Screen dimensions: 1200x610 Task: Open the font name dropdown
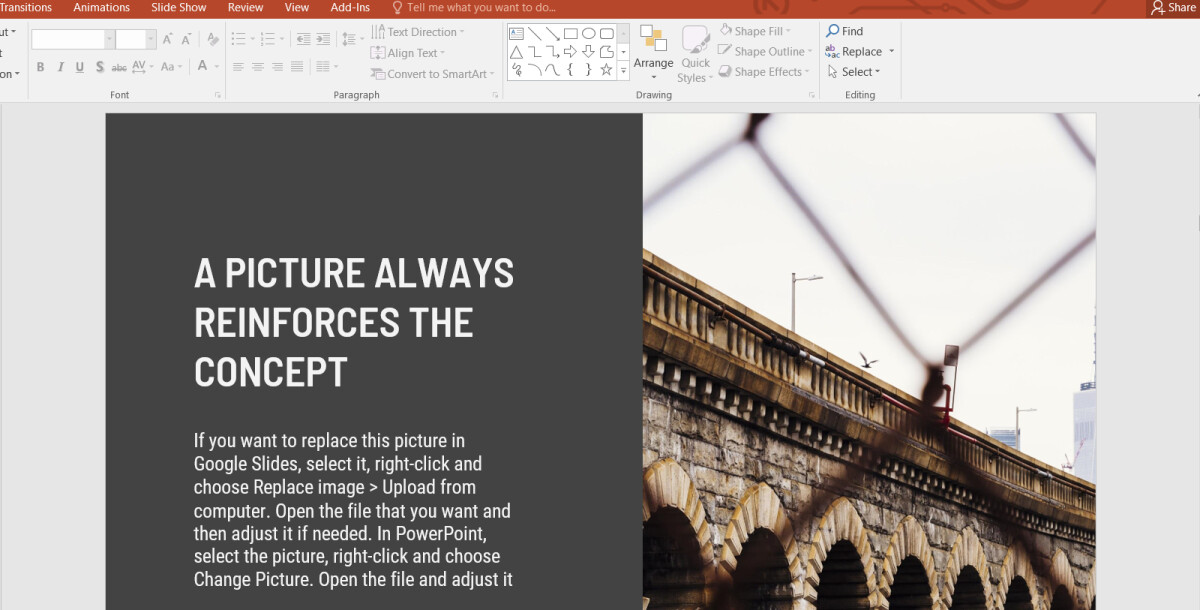pyautogui.click(x=110, y=39)
